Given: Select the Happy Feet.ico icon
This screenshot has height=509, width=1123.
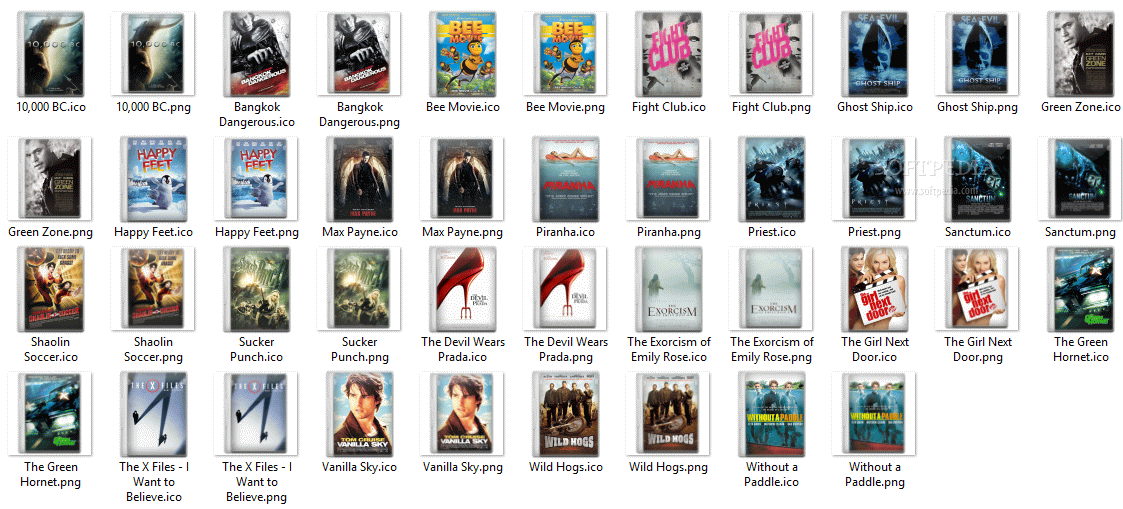Looking at the screenshot, I should pyautogui.click(x=153, y=179).
